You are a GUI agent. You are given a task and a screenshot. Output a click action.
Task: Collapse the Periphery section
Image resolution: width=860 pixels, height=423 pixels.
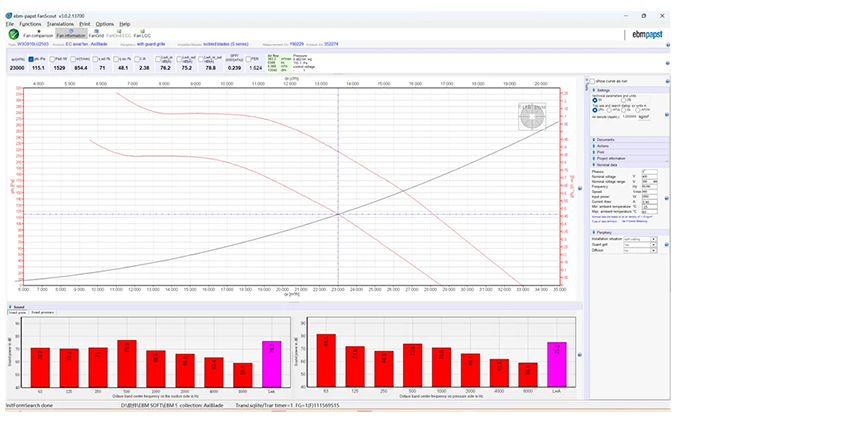[630, 233]
